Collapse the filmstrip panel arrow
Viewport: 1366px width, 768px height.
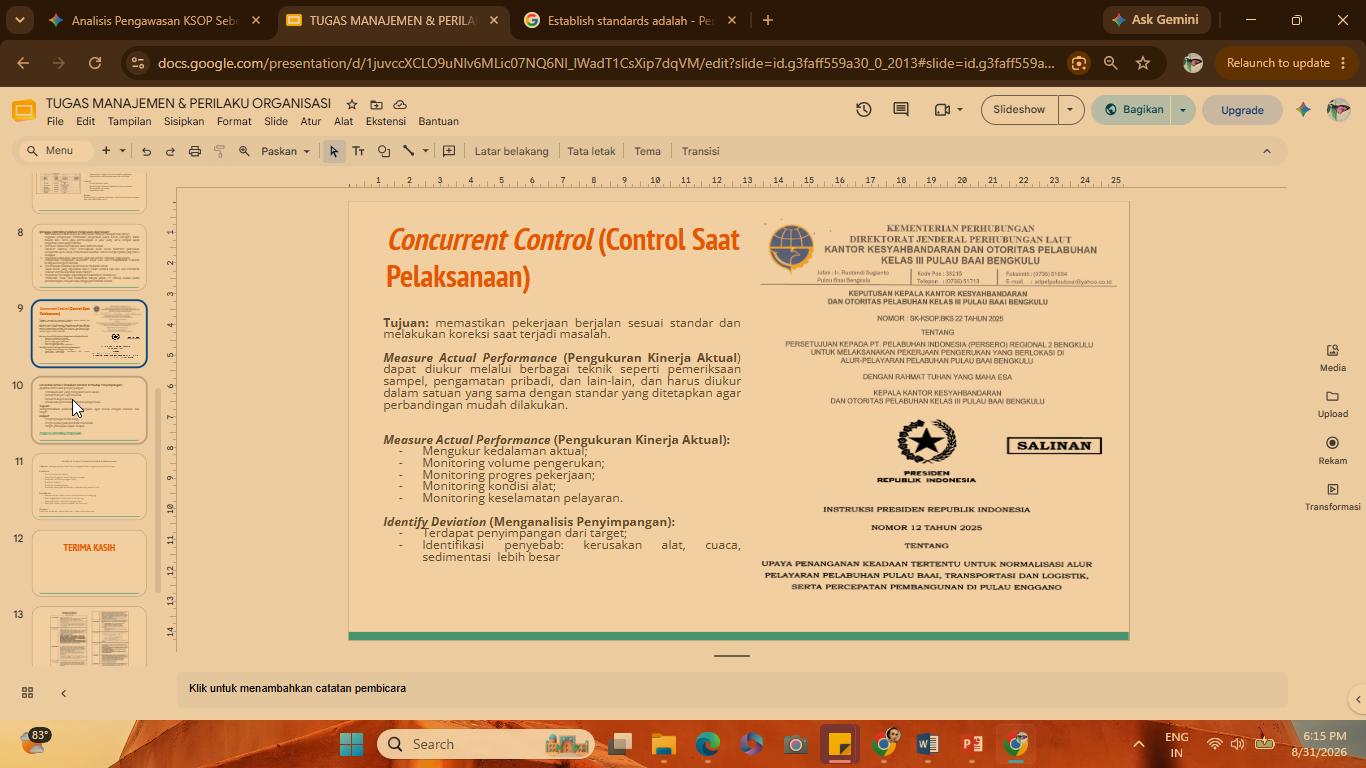tap(63, 693)
